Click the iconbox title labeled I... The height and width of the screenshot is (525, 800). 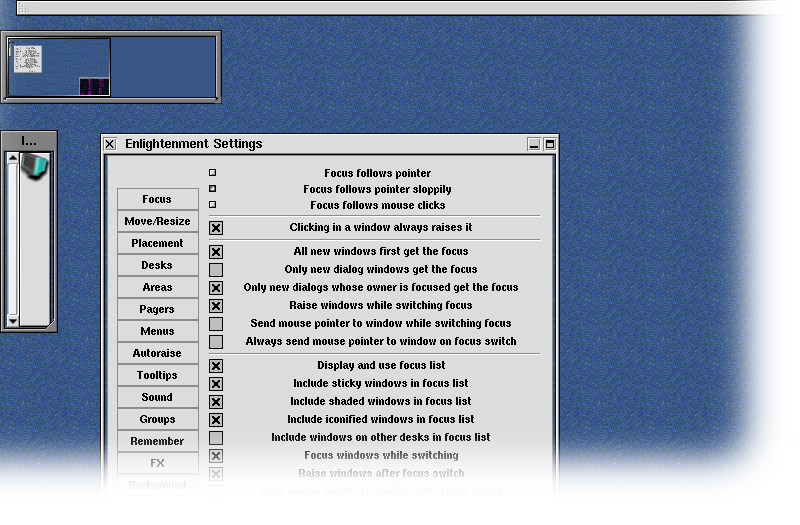click(29, 141)
